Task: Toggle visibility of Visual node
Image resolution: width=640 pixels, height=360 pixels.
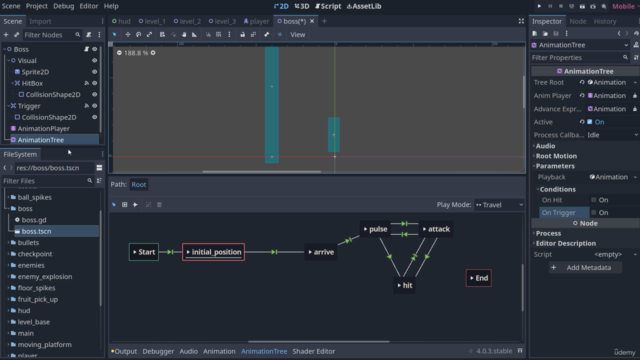Action: (x=95, y=60)
